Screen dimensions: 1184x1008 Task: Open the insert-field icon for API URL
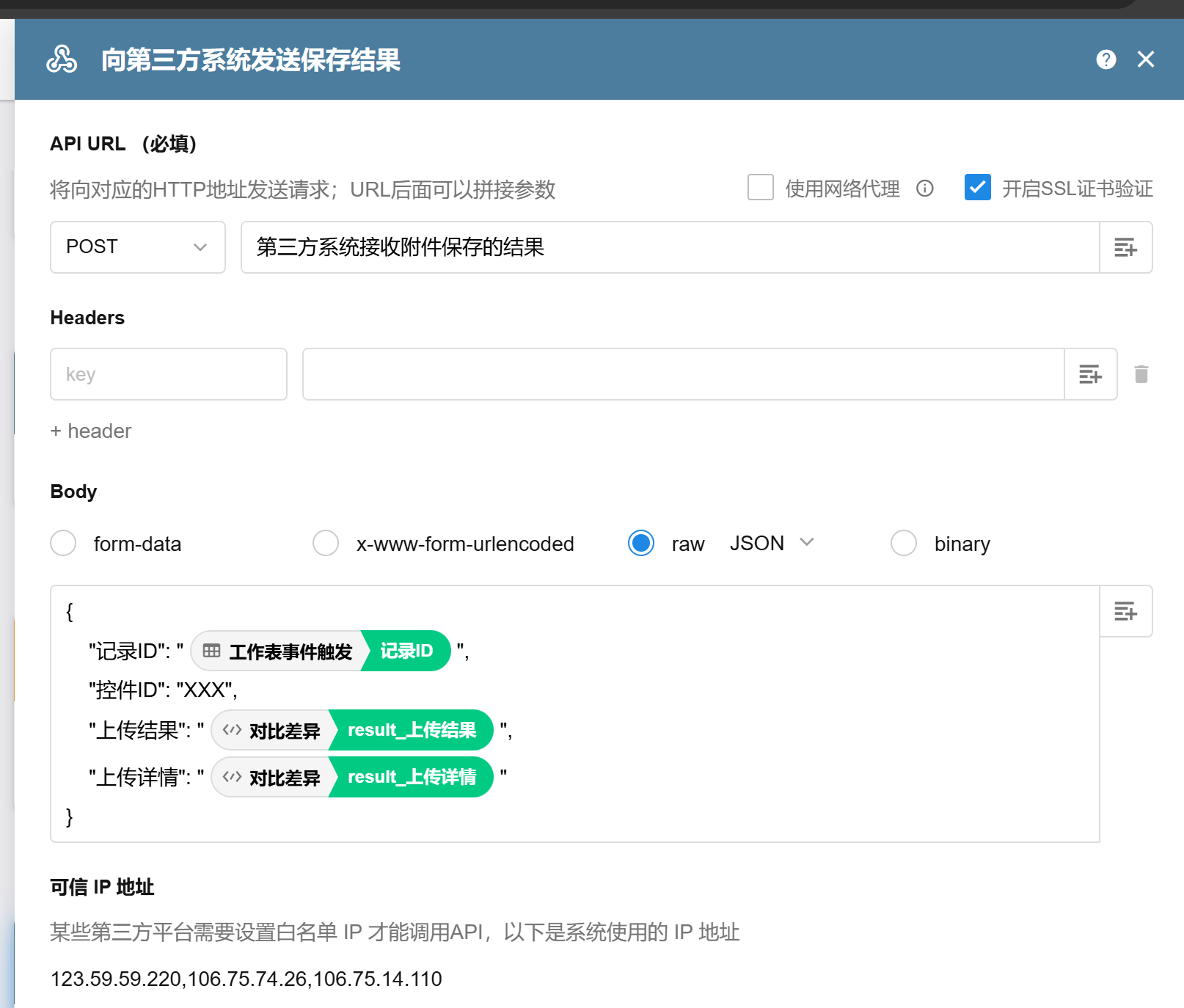click(1125, 247)
